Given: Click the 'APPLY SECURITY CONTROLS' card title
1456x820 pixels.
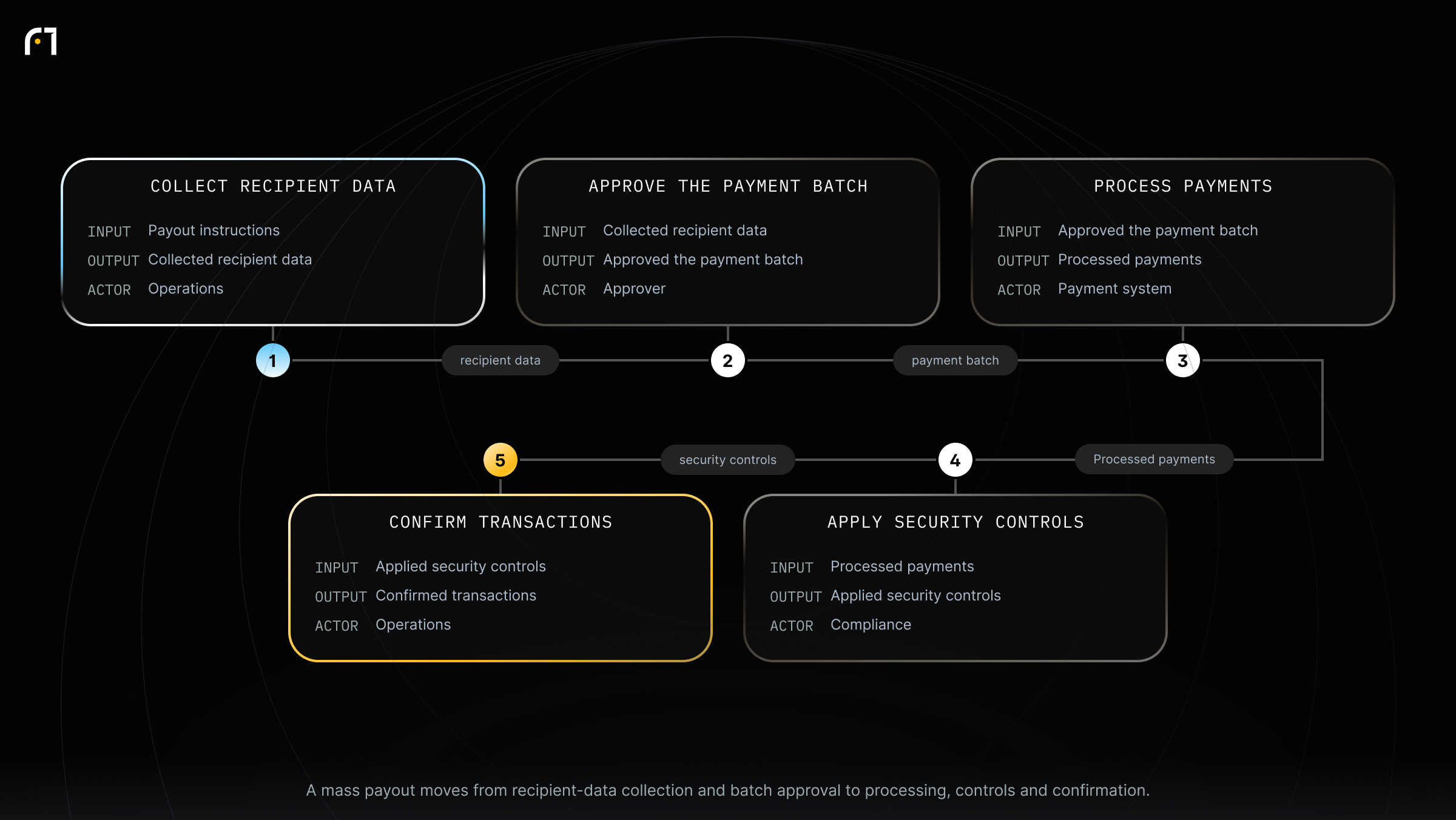Looking at the screenshot, I should [x=955, y=522].
